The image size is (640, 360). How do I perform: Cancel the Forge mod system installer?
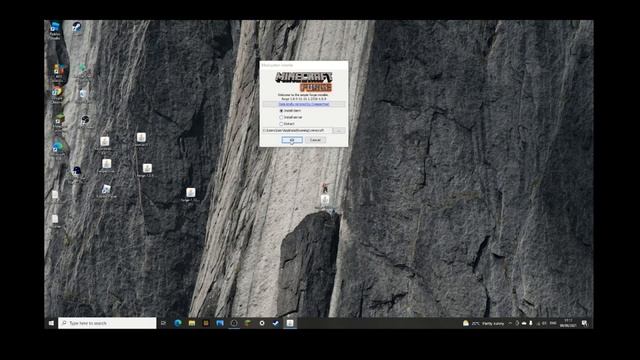pyautogui.click(x=315, y=140)
